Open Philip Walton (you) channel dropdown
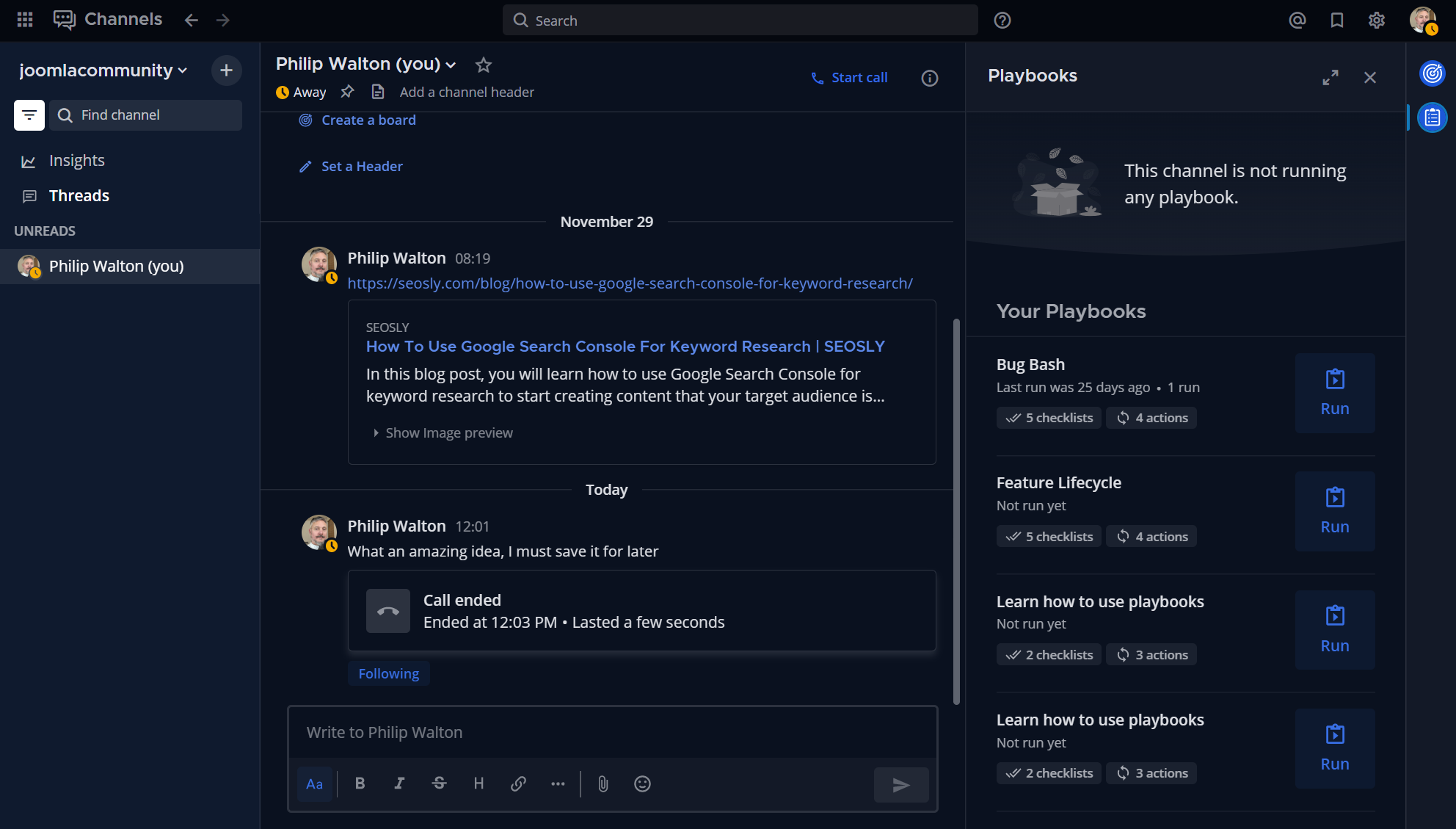Viewport: 1456px width, 829px height. [365, 65]
